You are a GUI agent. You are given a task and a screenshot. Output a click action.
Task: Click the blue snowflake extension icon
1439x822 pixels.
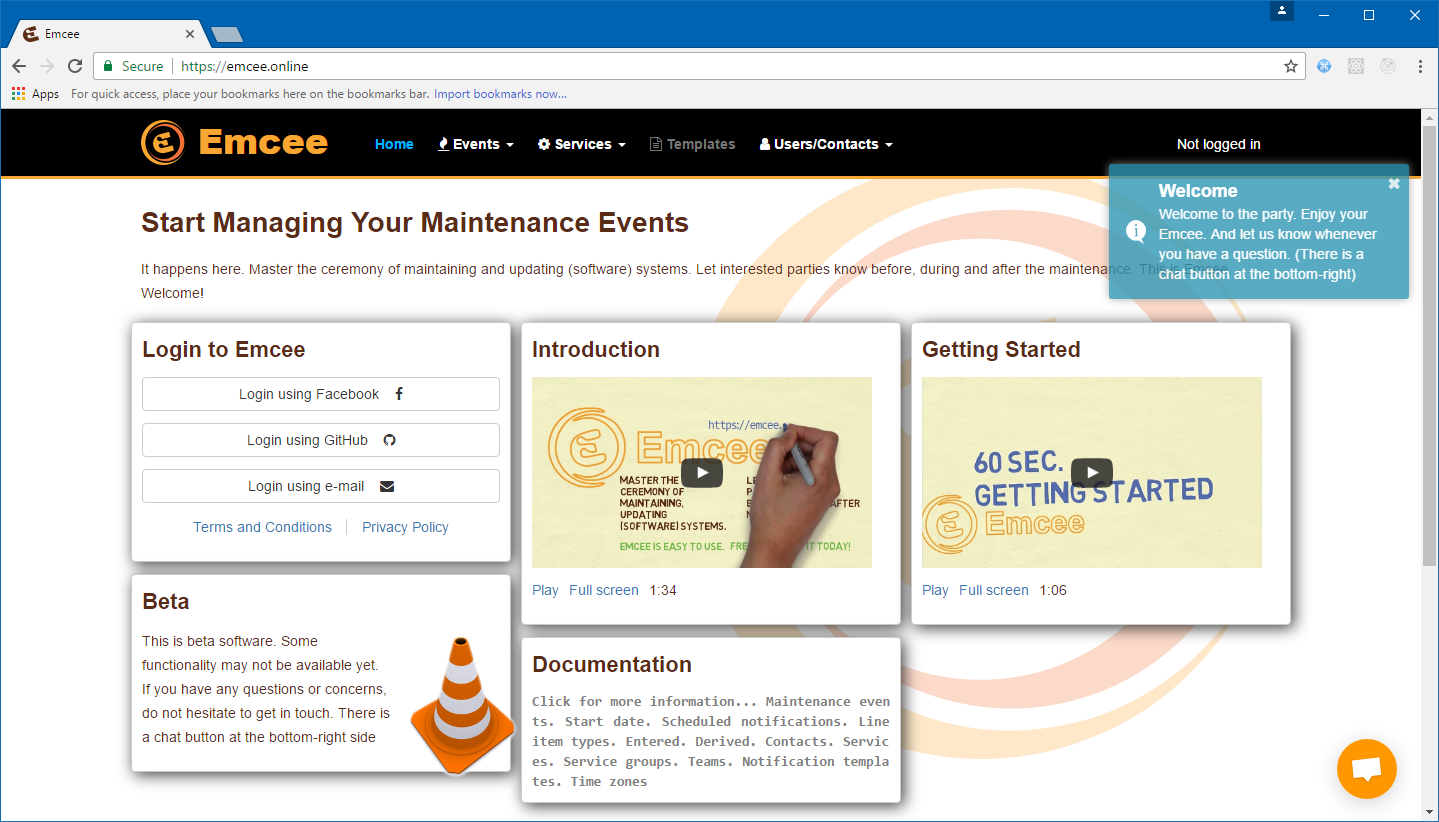1324,66
